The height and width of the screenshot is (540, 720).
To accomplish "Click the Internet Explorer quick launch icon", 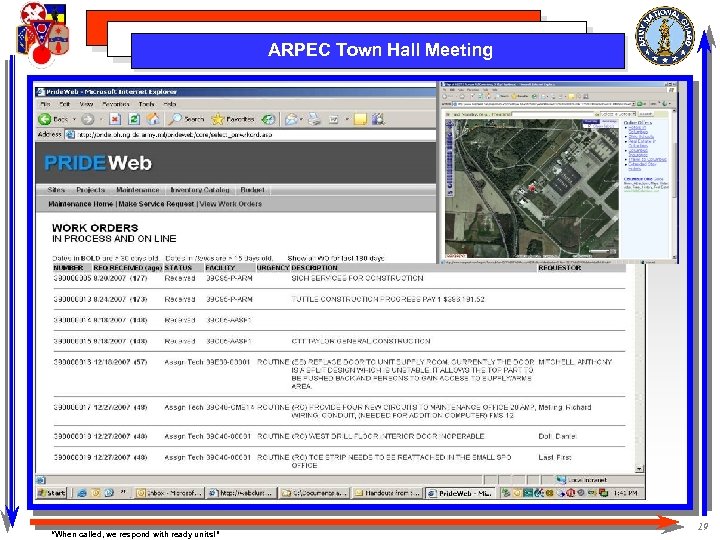I will (82, 493).
